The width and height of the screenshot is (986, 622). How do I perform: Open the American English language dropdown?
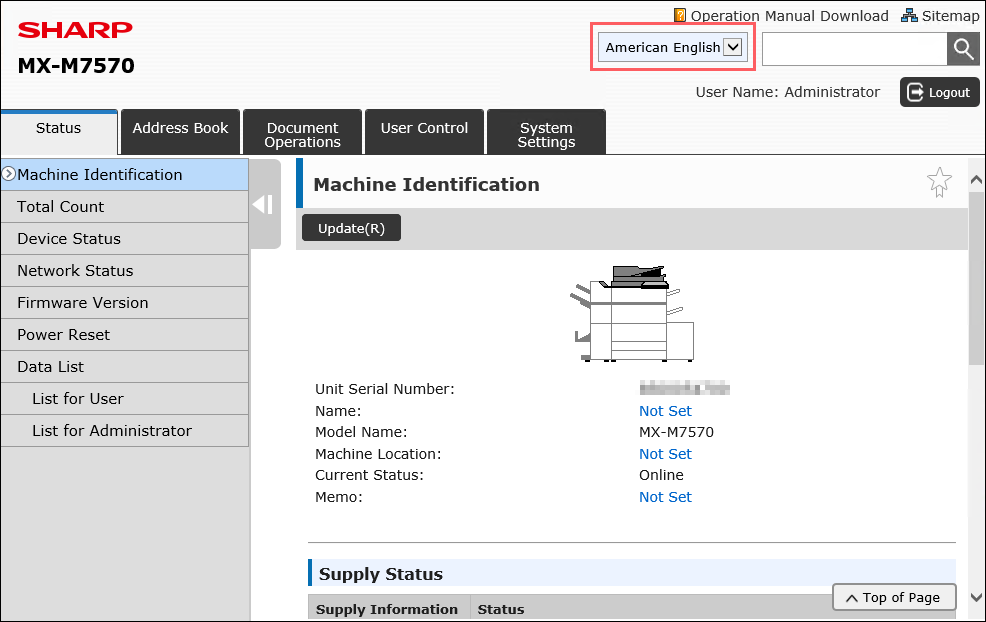click(672, 48)
